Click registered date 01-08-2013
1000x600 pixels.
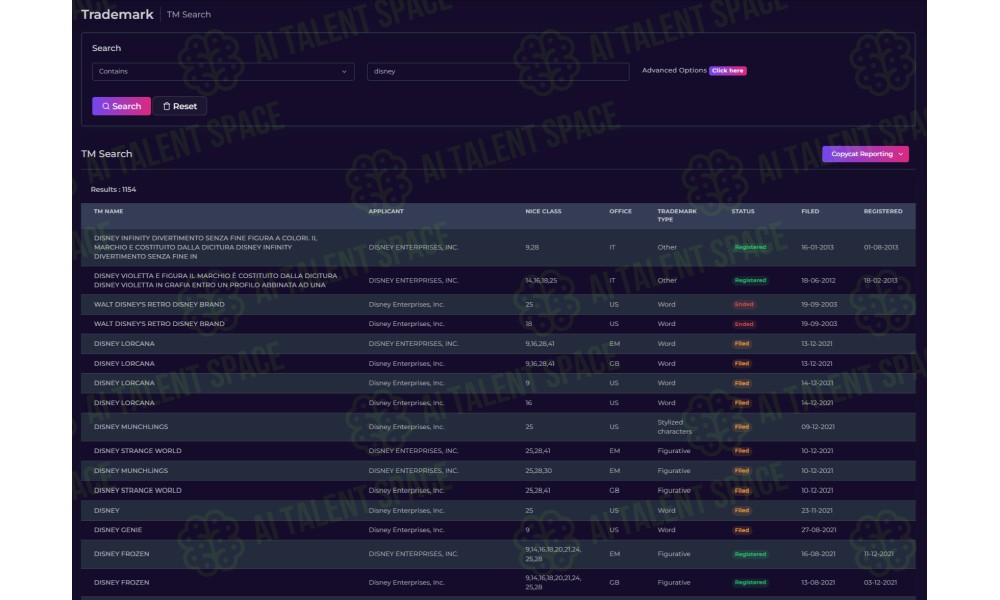click(x=881, y=247)
